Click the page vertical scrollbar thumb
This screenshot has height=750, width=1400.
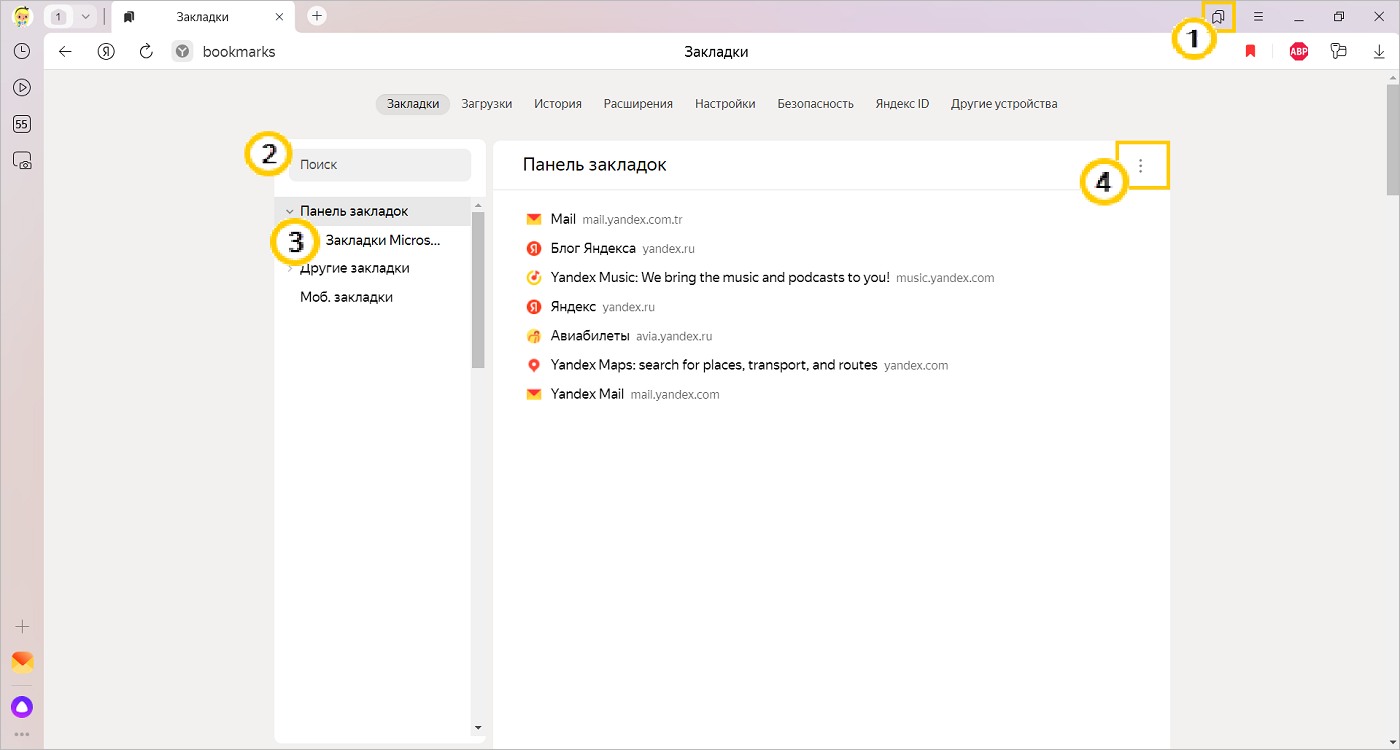(1392, 140)
